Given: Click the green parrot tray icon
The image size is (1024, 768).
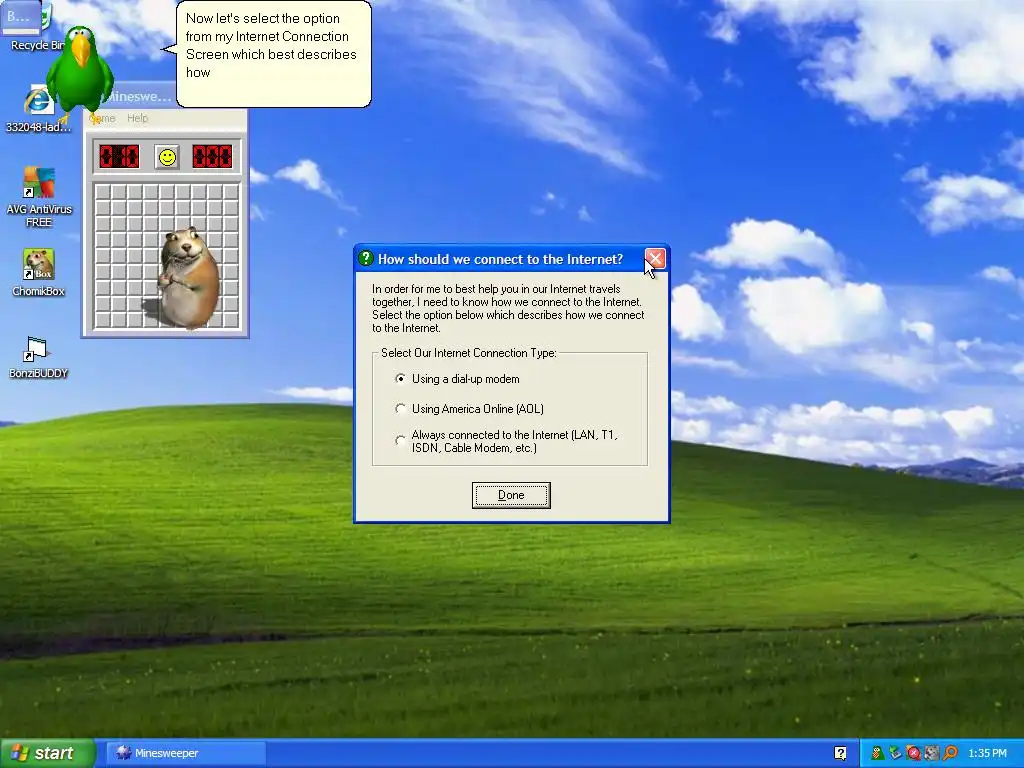Looking at the screenshot, I should [x=877, y=753].
